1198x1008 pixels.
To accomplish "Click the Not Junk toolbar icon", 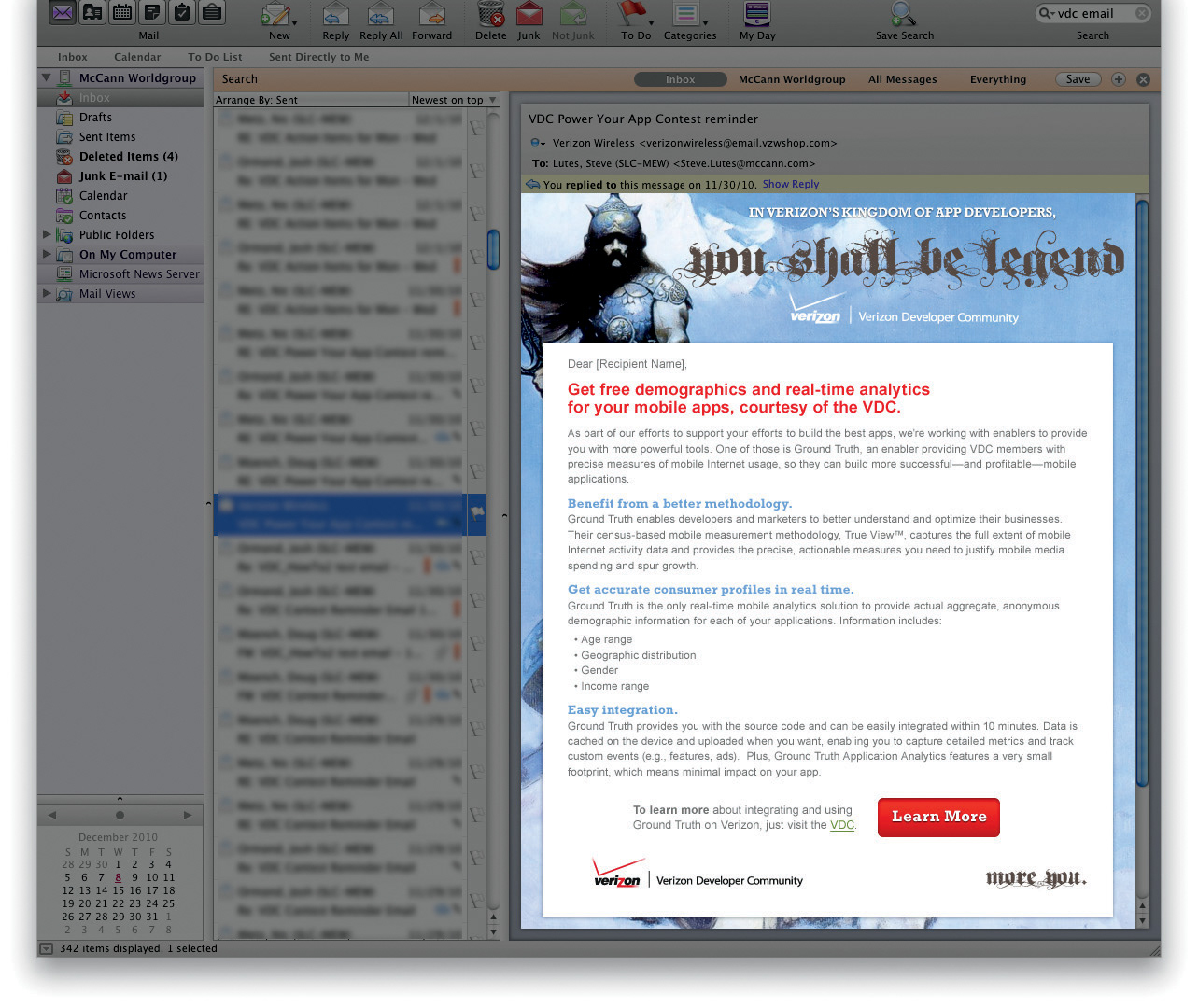I will pyautogui.click(x=572, y=15).
